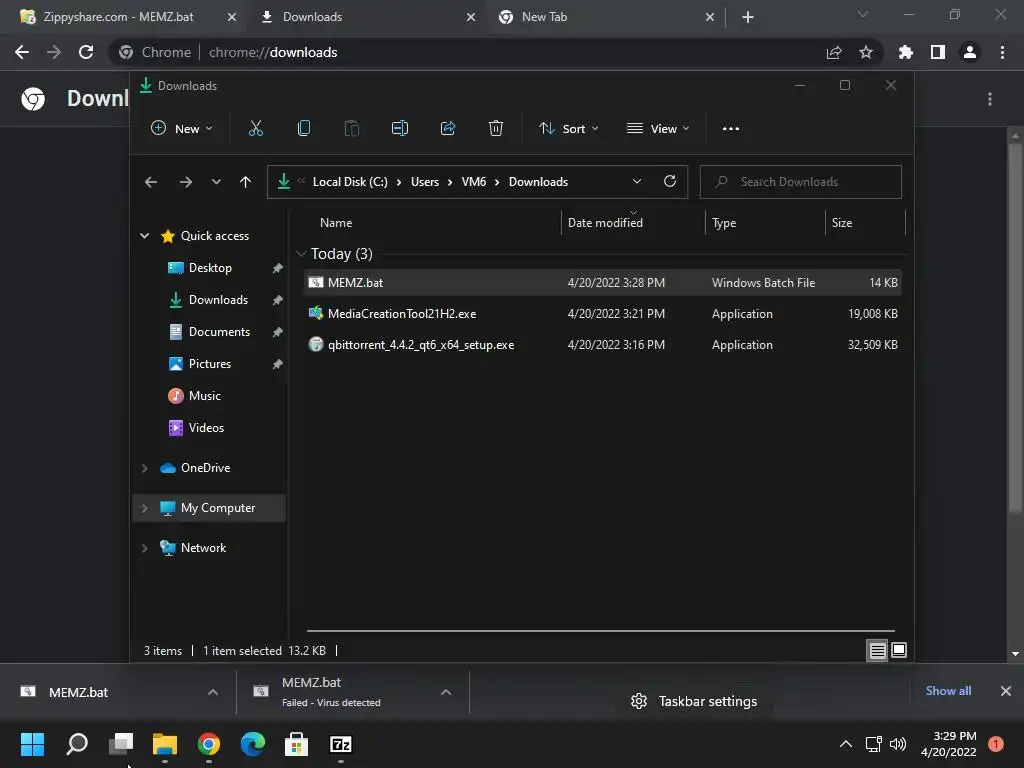Click the Share icon in Explorer toolbar

pos(448,129)
